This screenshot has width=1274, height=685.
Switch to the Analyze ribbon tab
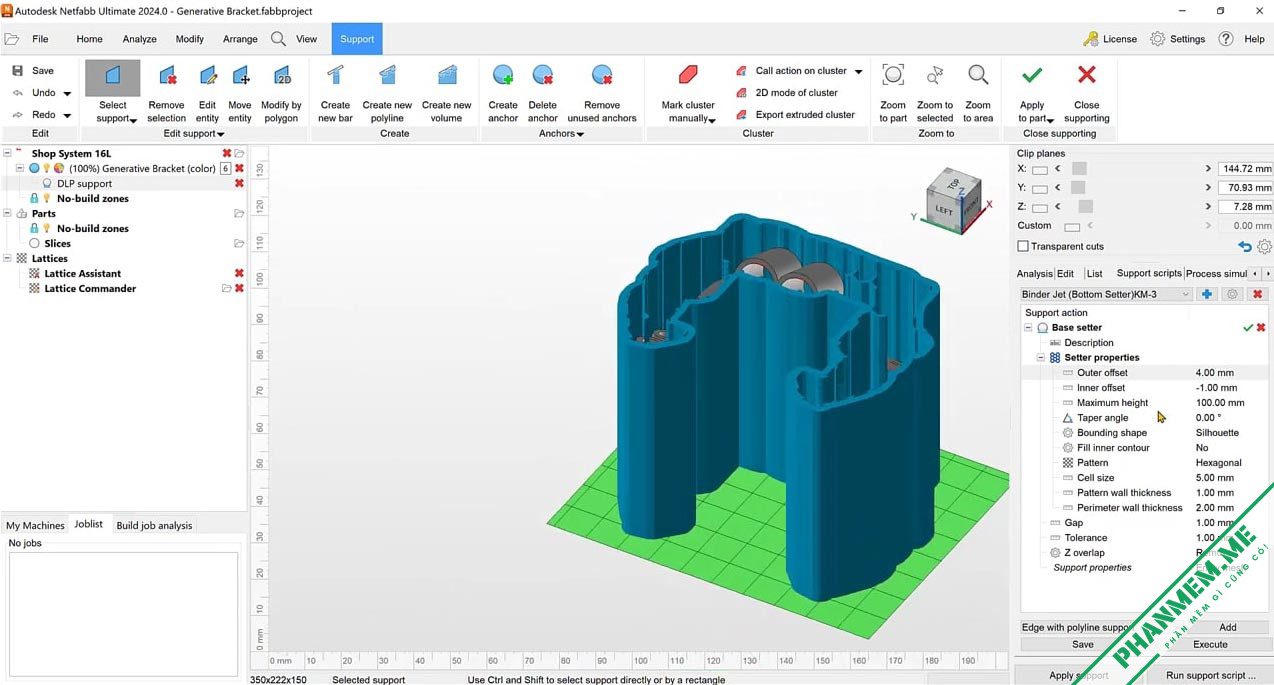tap(139, 39)
